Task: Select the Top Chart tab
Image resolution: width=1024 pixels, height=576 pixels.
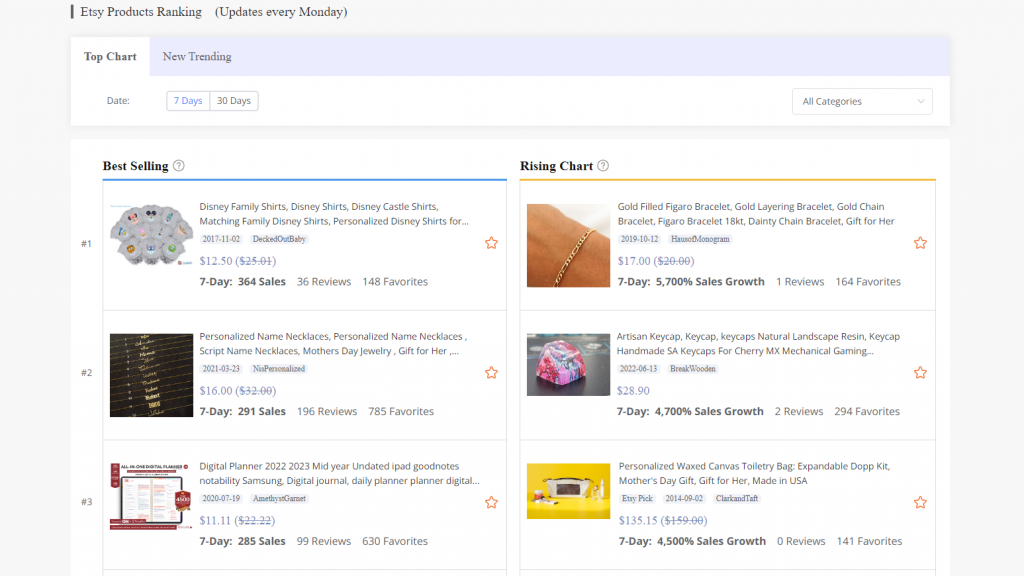Action: coord(110,57)
